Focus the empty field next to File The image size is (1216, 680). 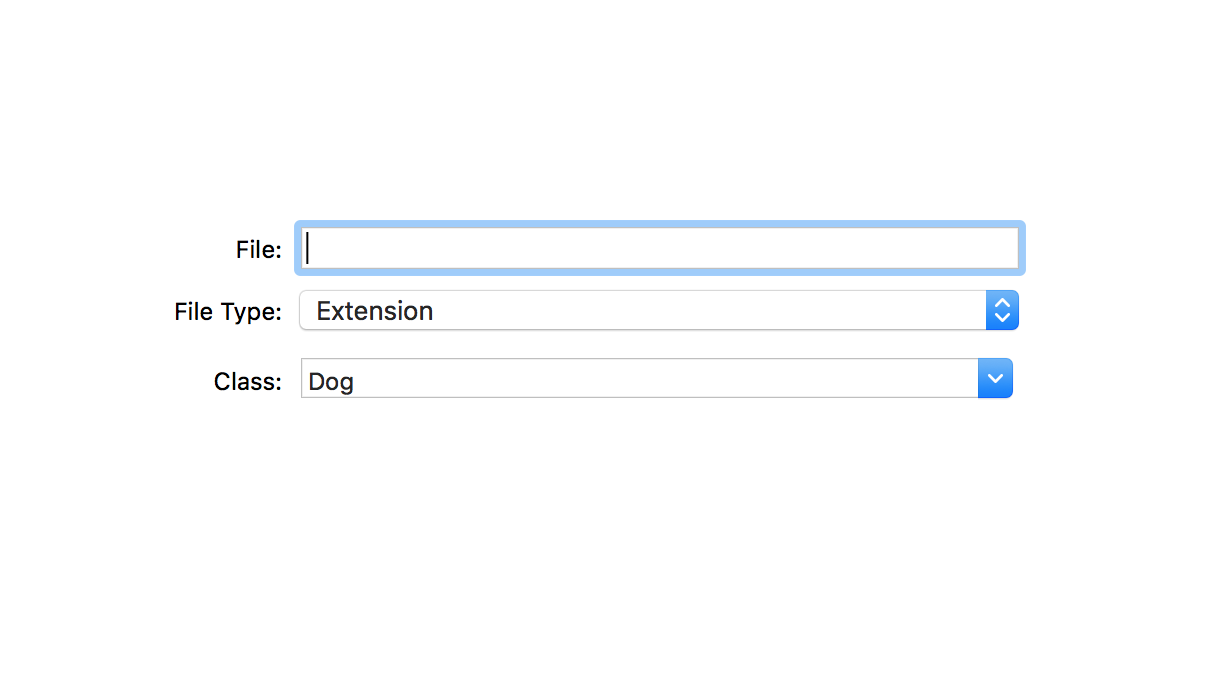[659, 248]
